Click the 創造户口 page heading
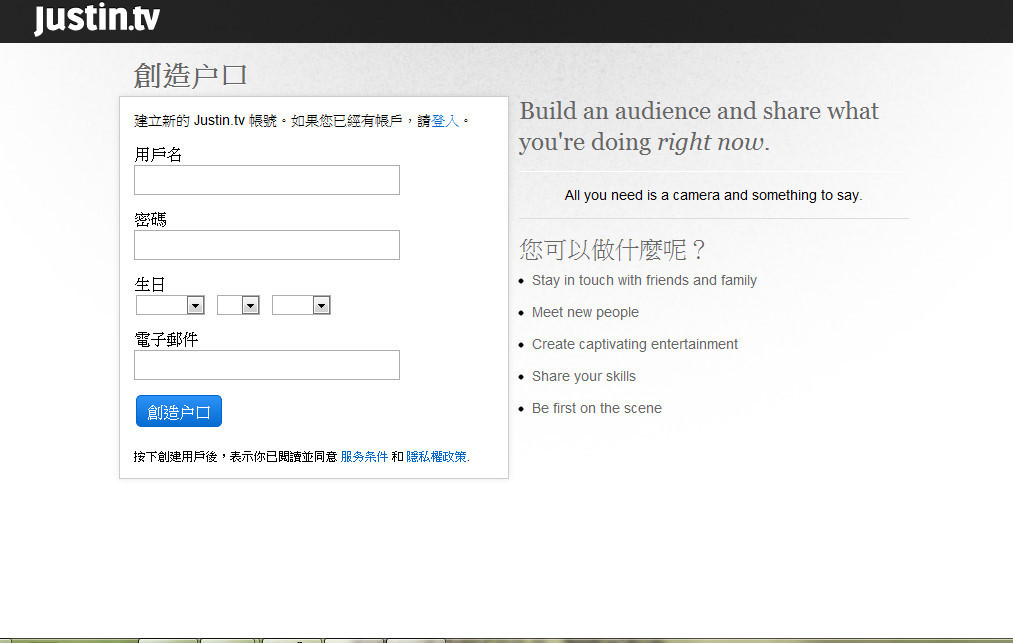1013x643 pixels. (190, 76)
